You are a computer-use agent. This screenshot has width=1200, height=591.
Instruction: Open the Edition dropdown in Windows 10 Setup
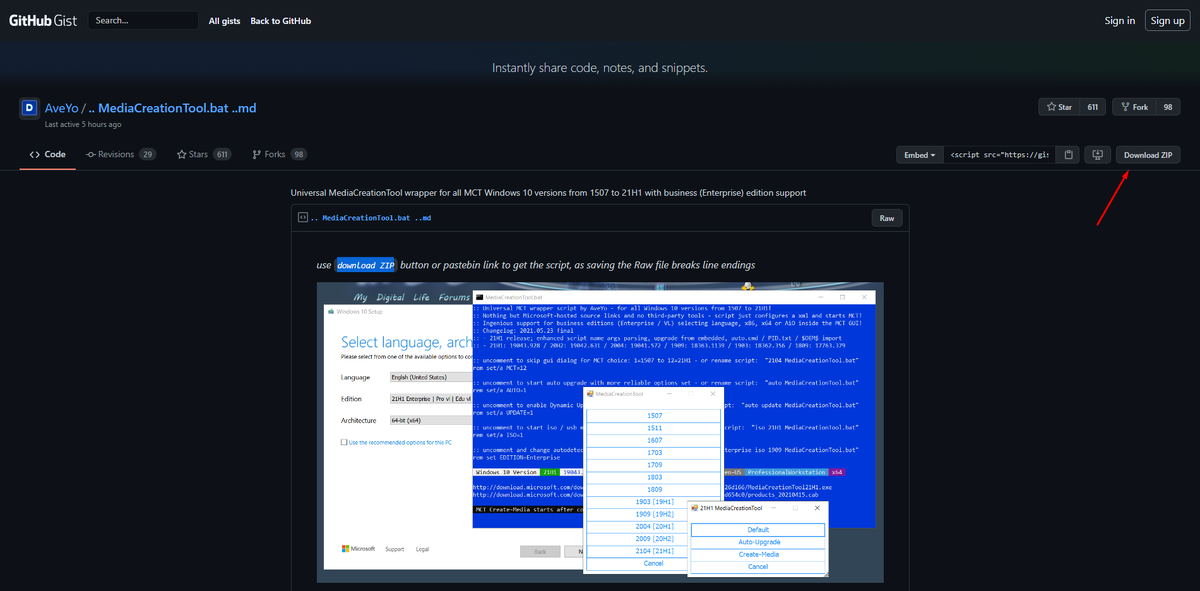(x=430, y=399)
